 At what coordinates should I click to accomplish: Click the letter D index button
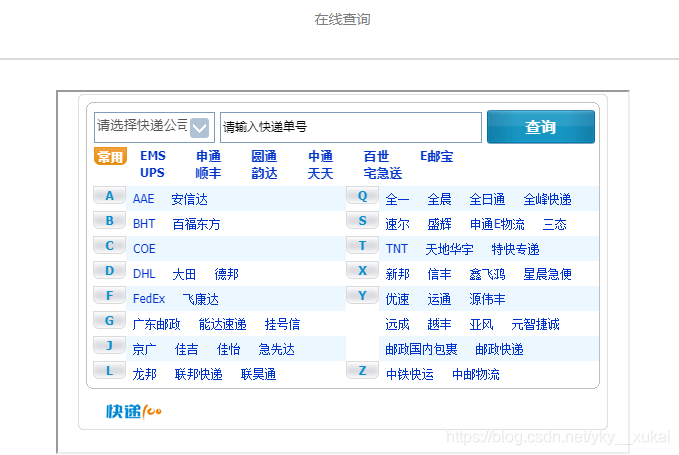(110, 271)
